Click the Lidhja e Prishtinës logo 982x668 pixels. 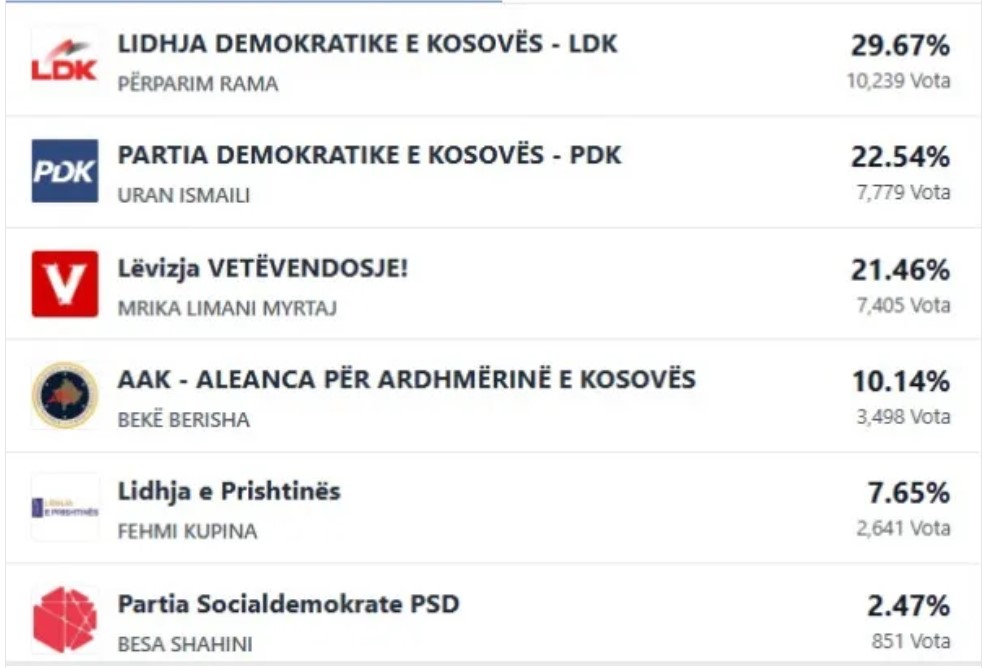point(64,507)
